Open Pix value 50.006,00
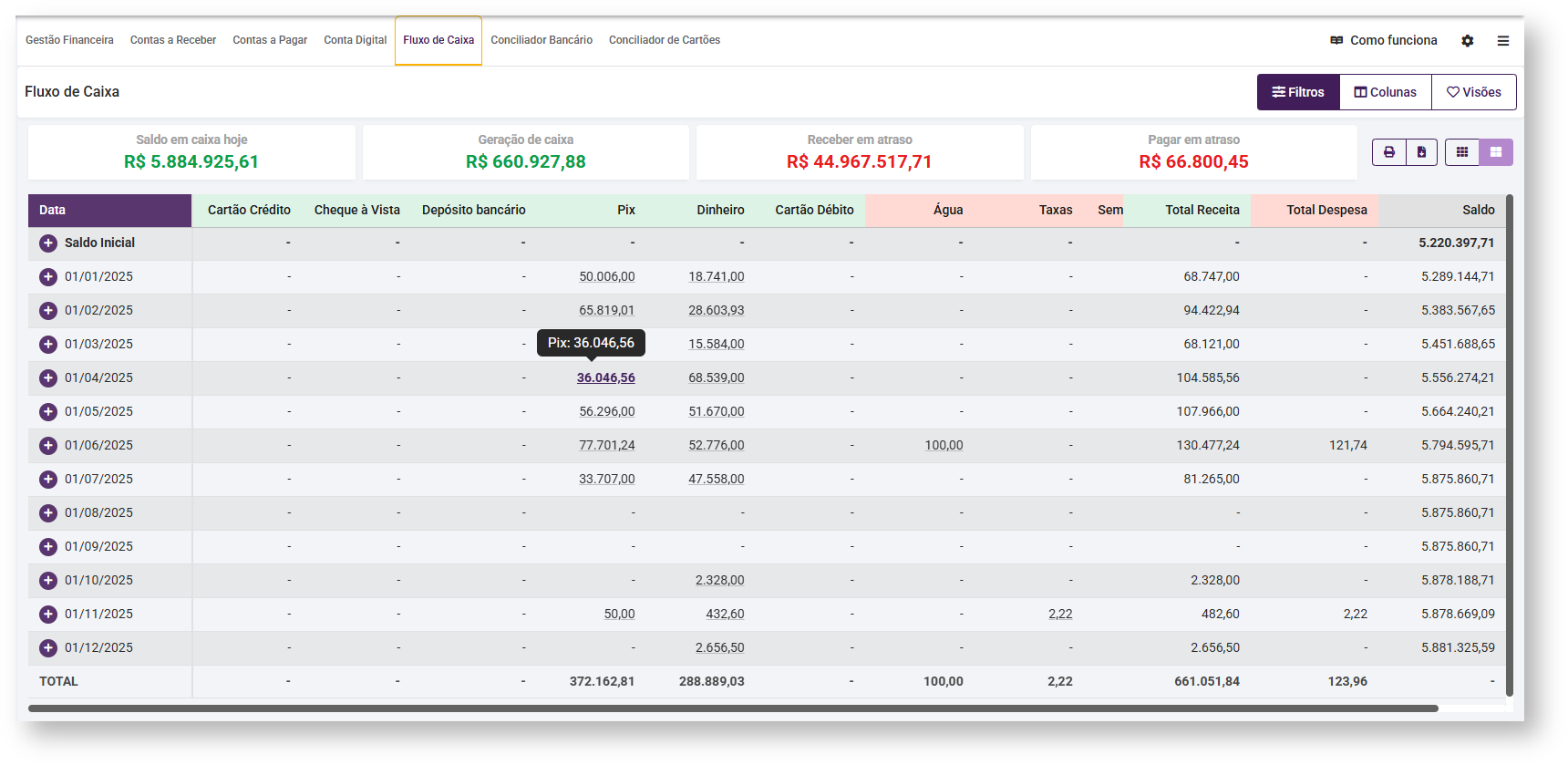 click(607, 276)
